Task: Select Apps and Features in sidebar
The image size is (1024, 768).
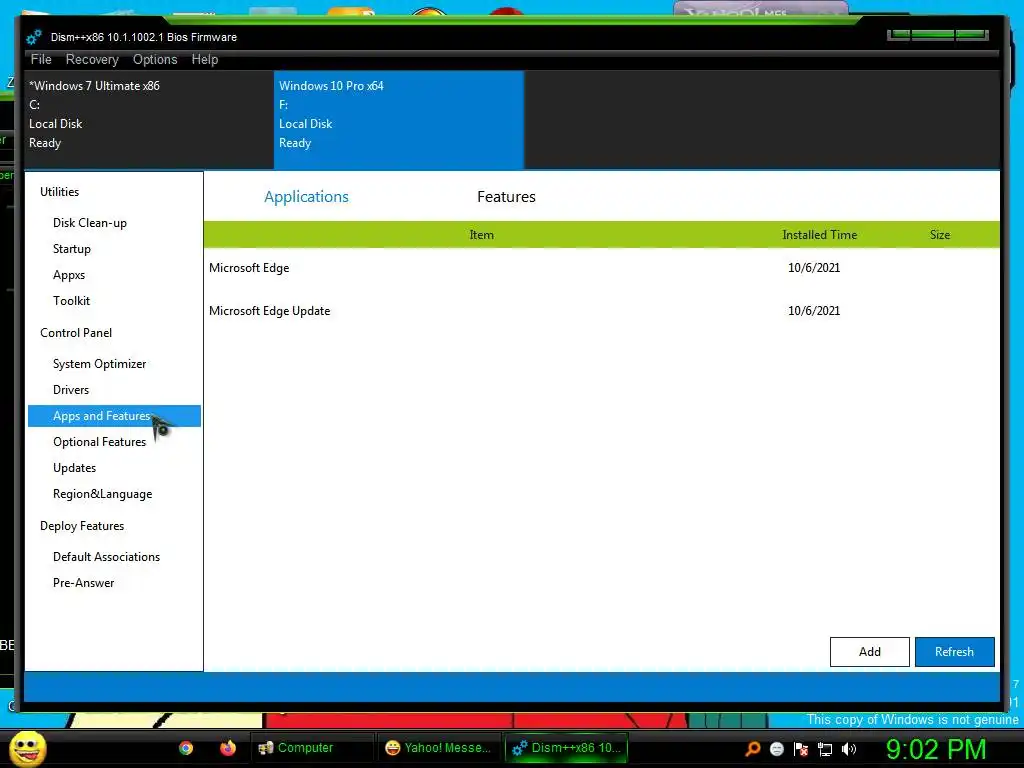Action: click(114, 416)
